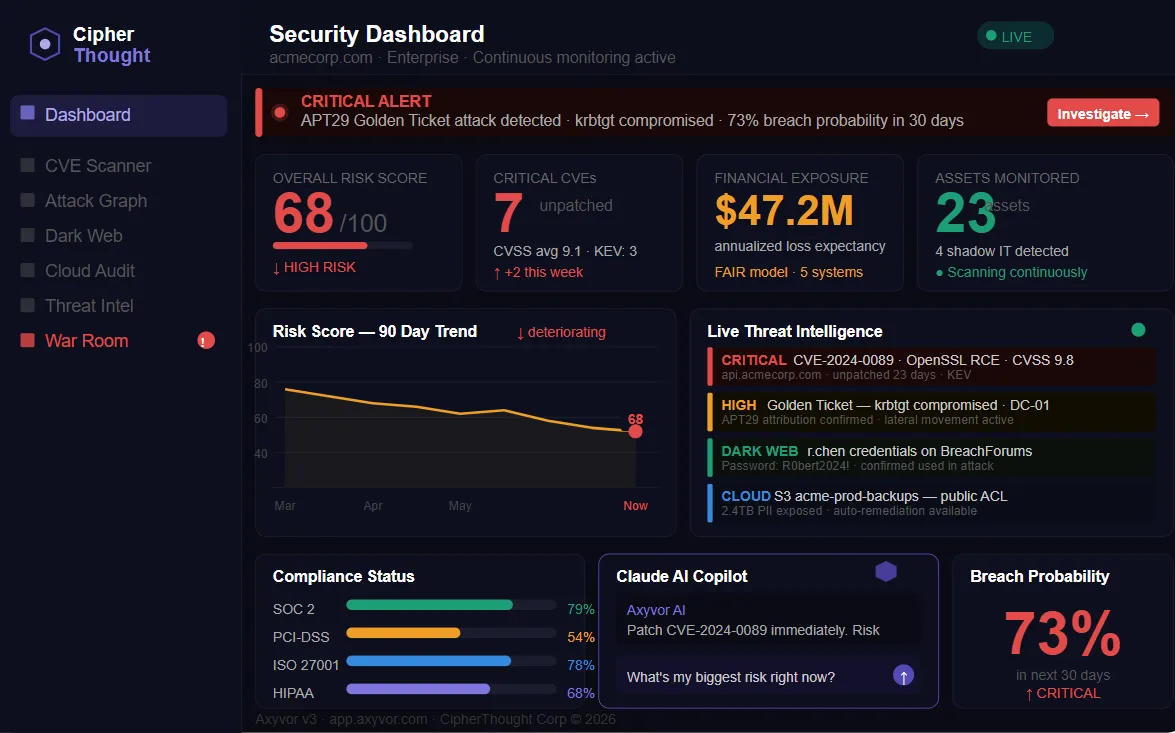Open the DARK WEB r.chen credentials entry
Screen dimensions: 1175x733
point(931,457)
